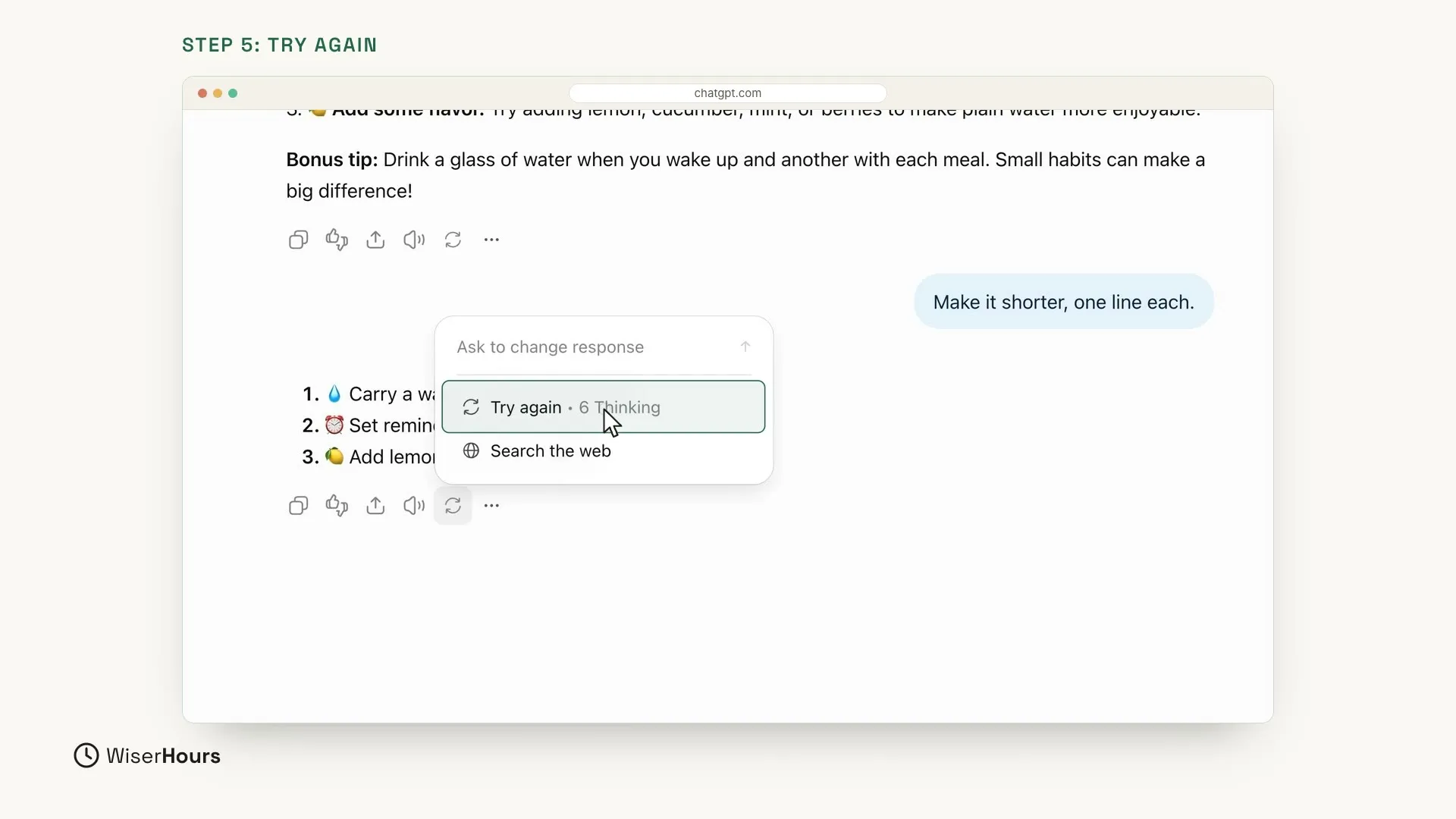Screen dimensions: 1456x819
Task: Maximize window with green button
Action: tap(233, 93)
